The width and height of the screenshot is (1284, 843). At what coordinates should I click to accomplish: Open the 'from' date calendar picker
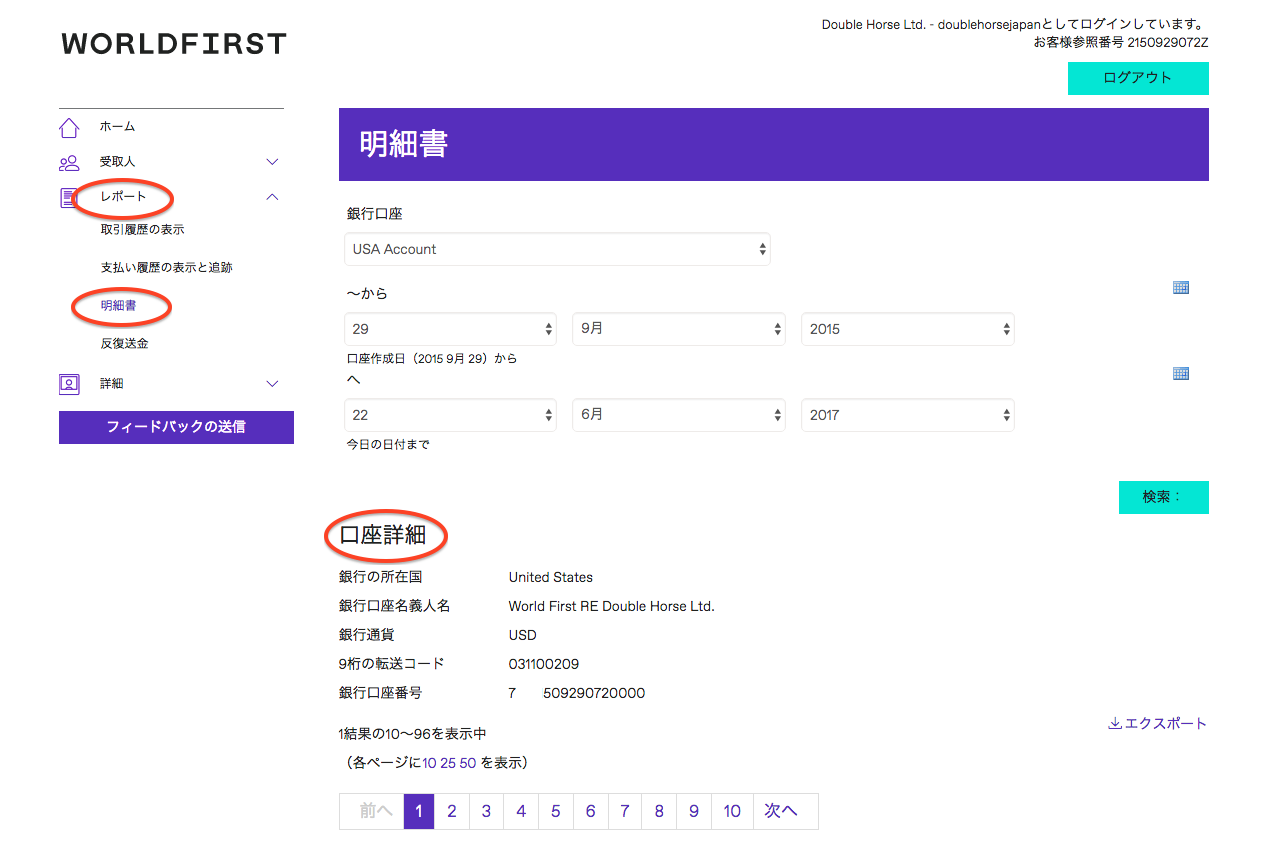tap(1180, 288)
